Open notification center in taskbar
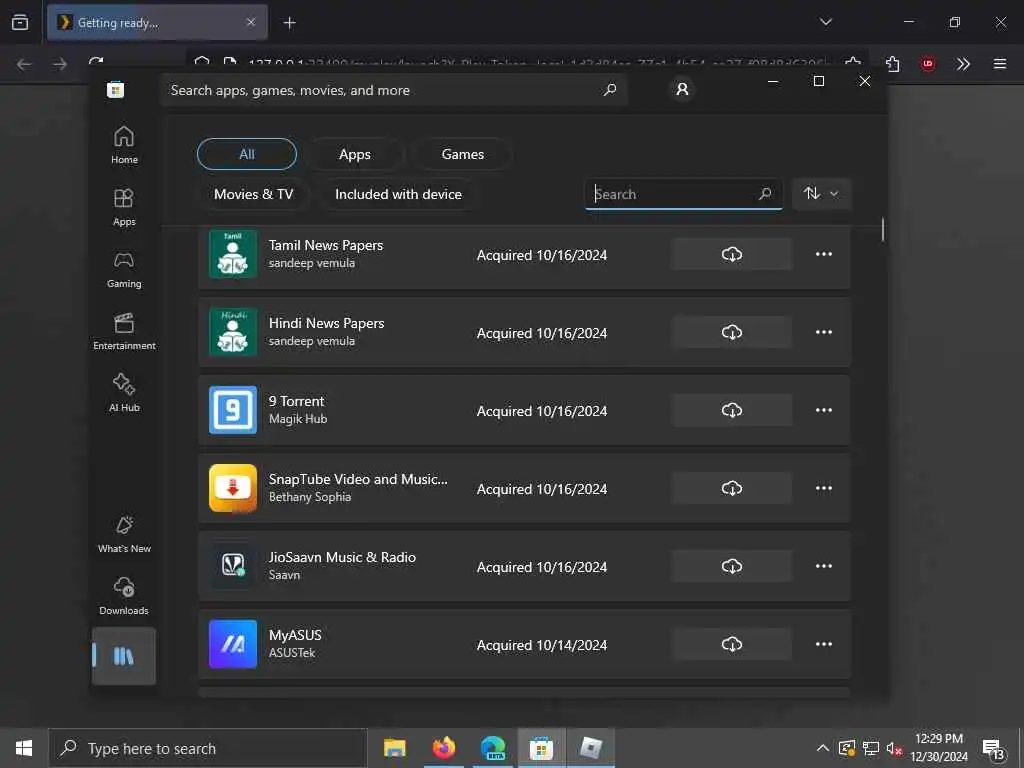This screenshot has width=1024, height=768. tap(994, 749)
